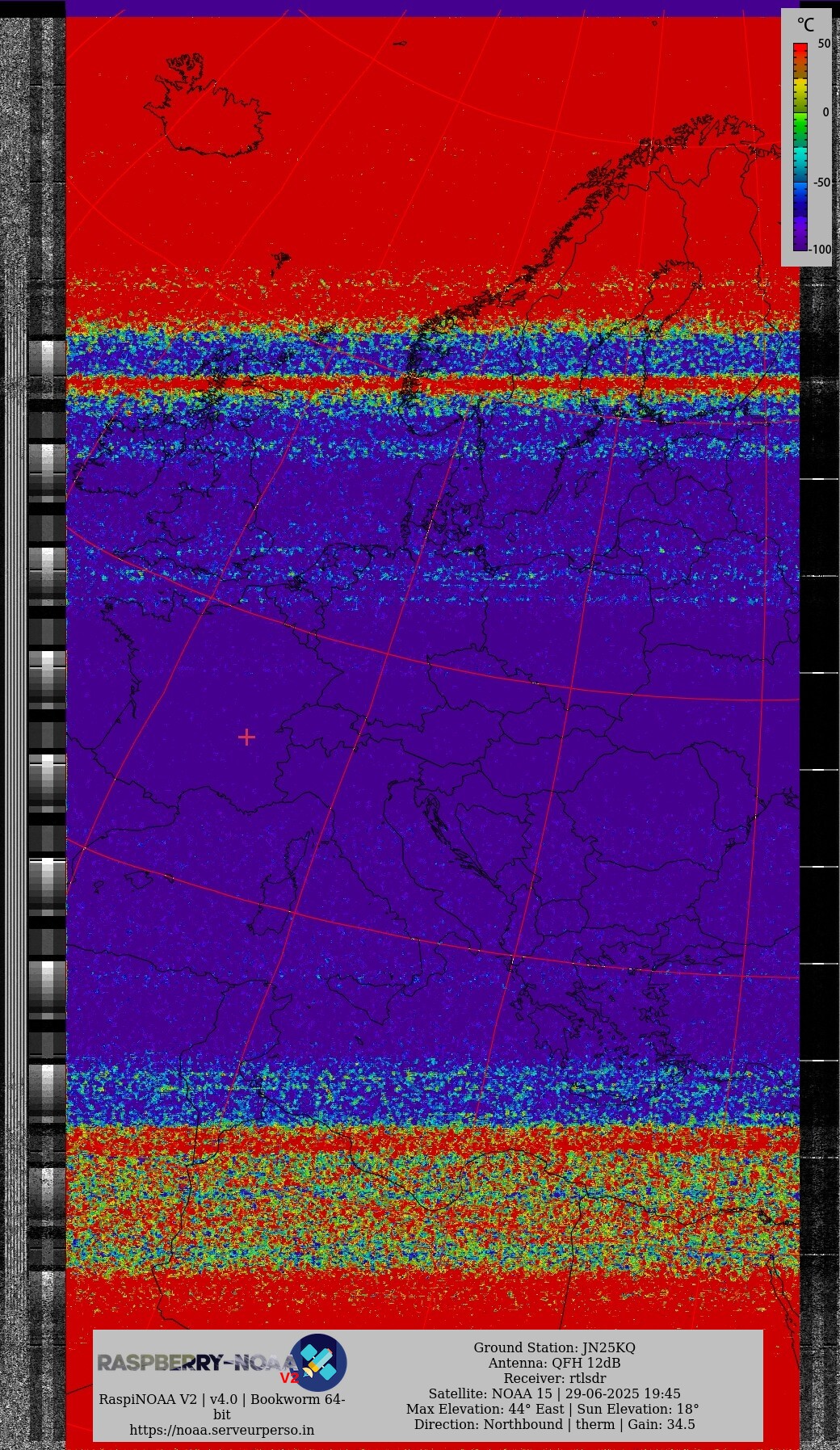This screenshot has height=1450, width=840.
Task: Click the -50 label on the temperature legend
Action: [x=821, y=182]
